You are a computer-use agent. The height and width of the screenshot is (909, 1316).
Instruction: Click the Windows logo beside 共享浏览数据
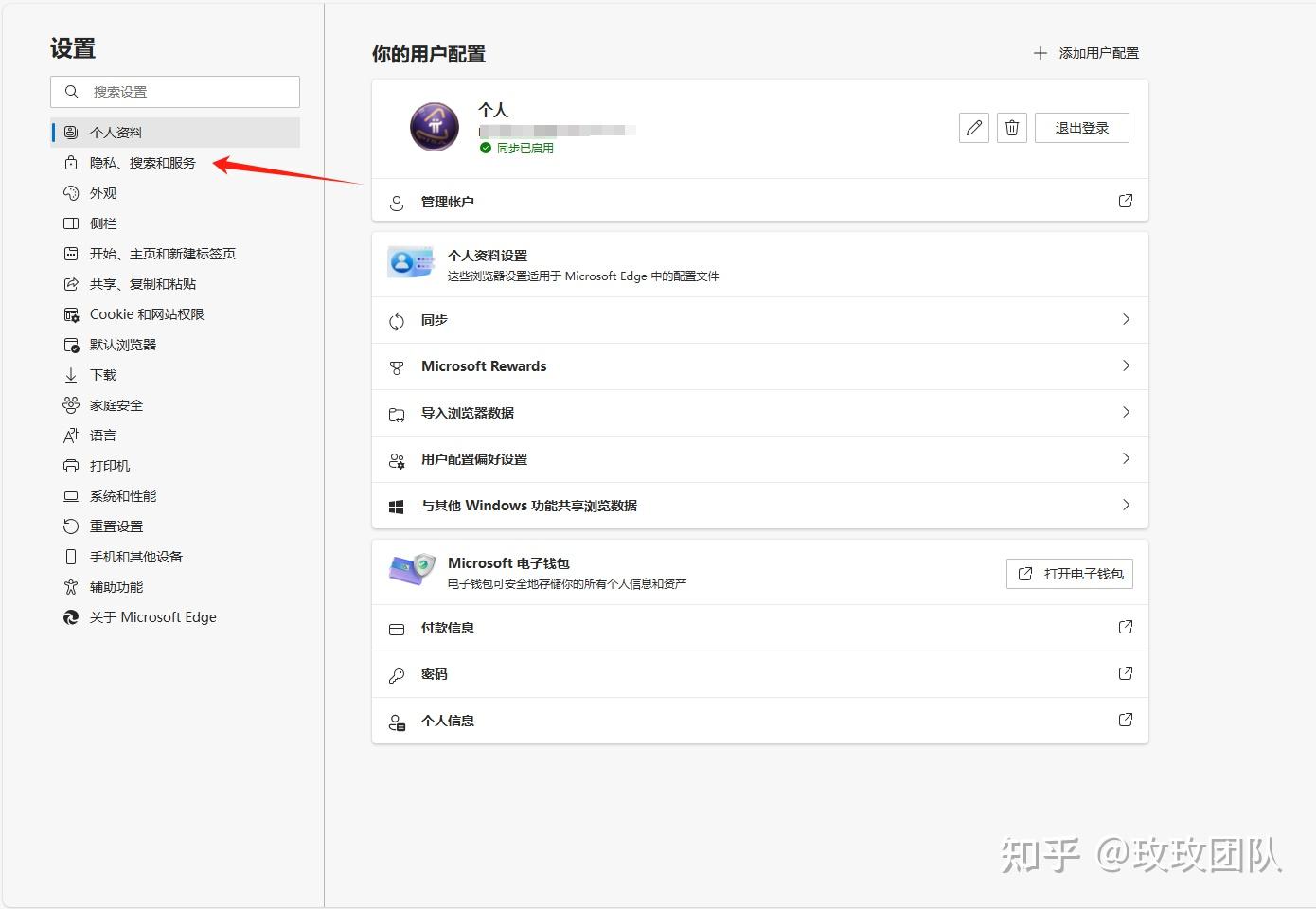click(397, 506)
